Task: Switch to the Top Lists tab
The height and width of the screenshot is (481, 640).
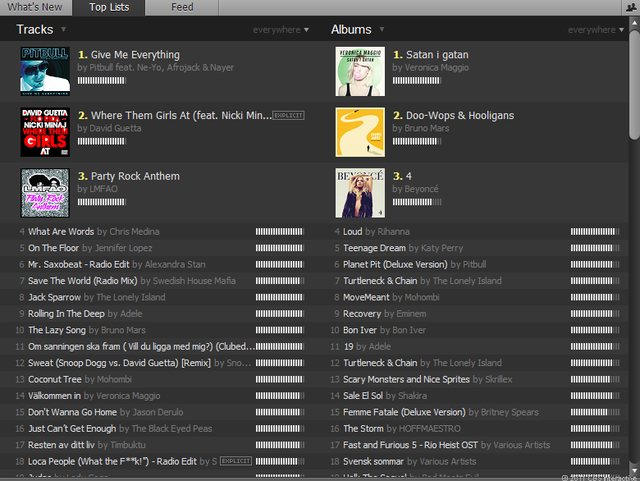Action: pyautogui.click(x=109, y=7)
